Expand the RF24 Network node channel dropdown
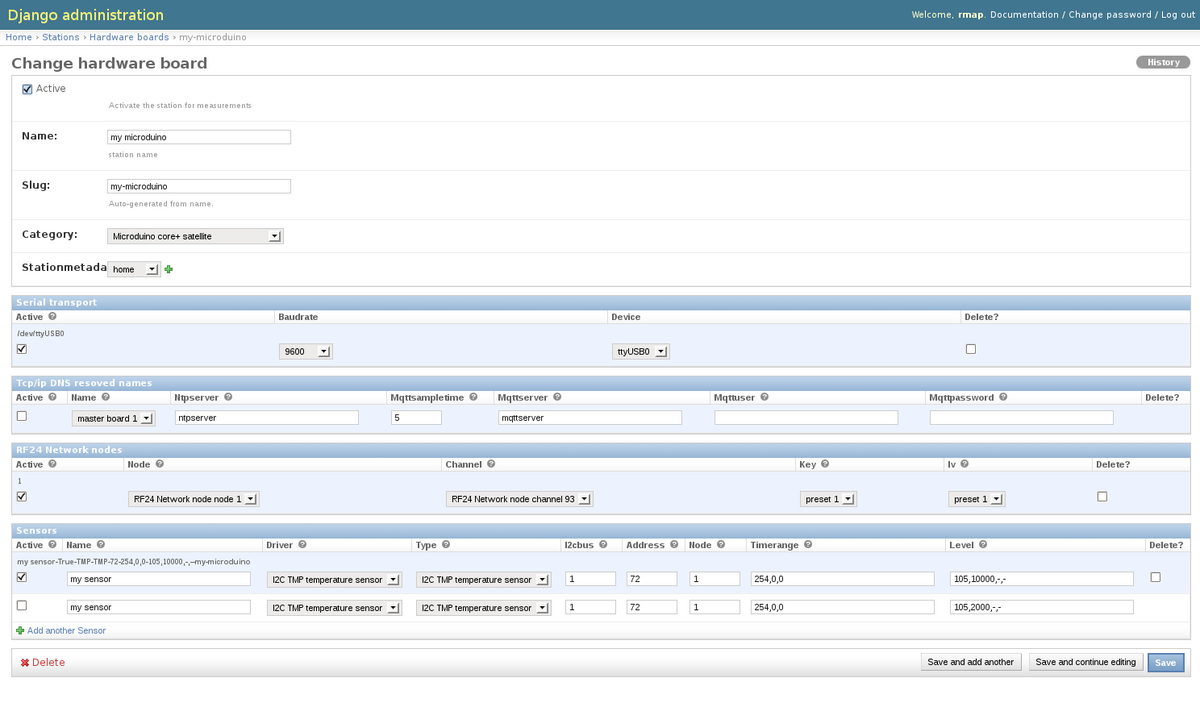 [519, 499]
